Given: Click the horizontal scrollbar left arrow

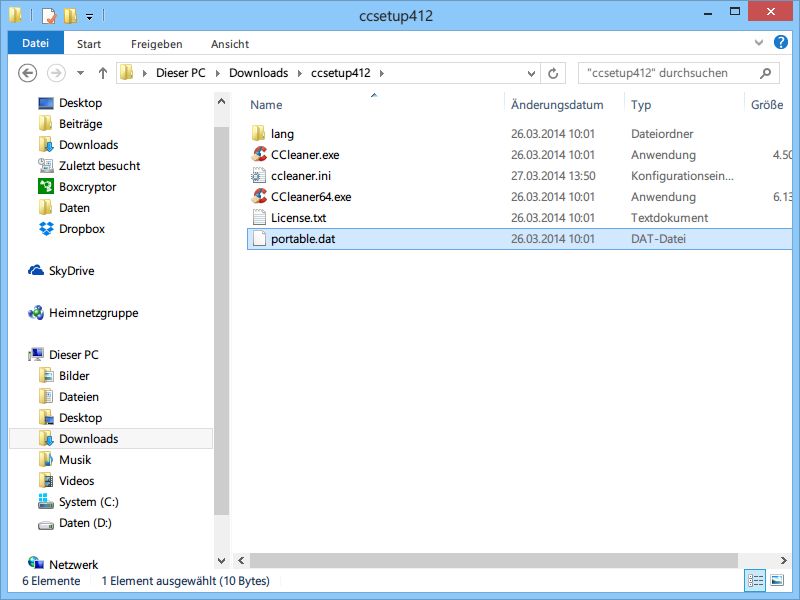Looking at the screenshot, I should 241,560.
